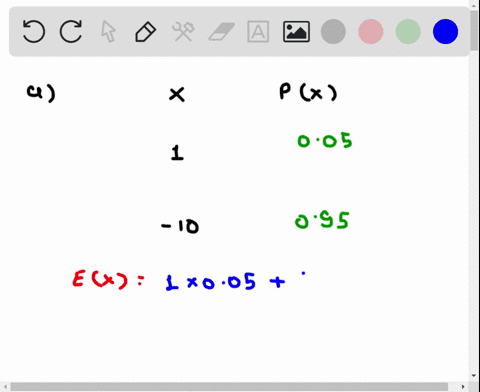Click the horizontal scrollbar thumb
480x392 pixels.
click(229, 387)
